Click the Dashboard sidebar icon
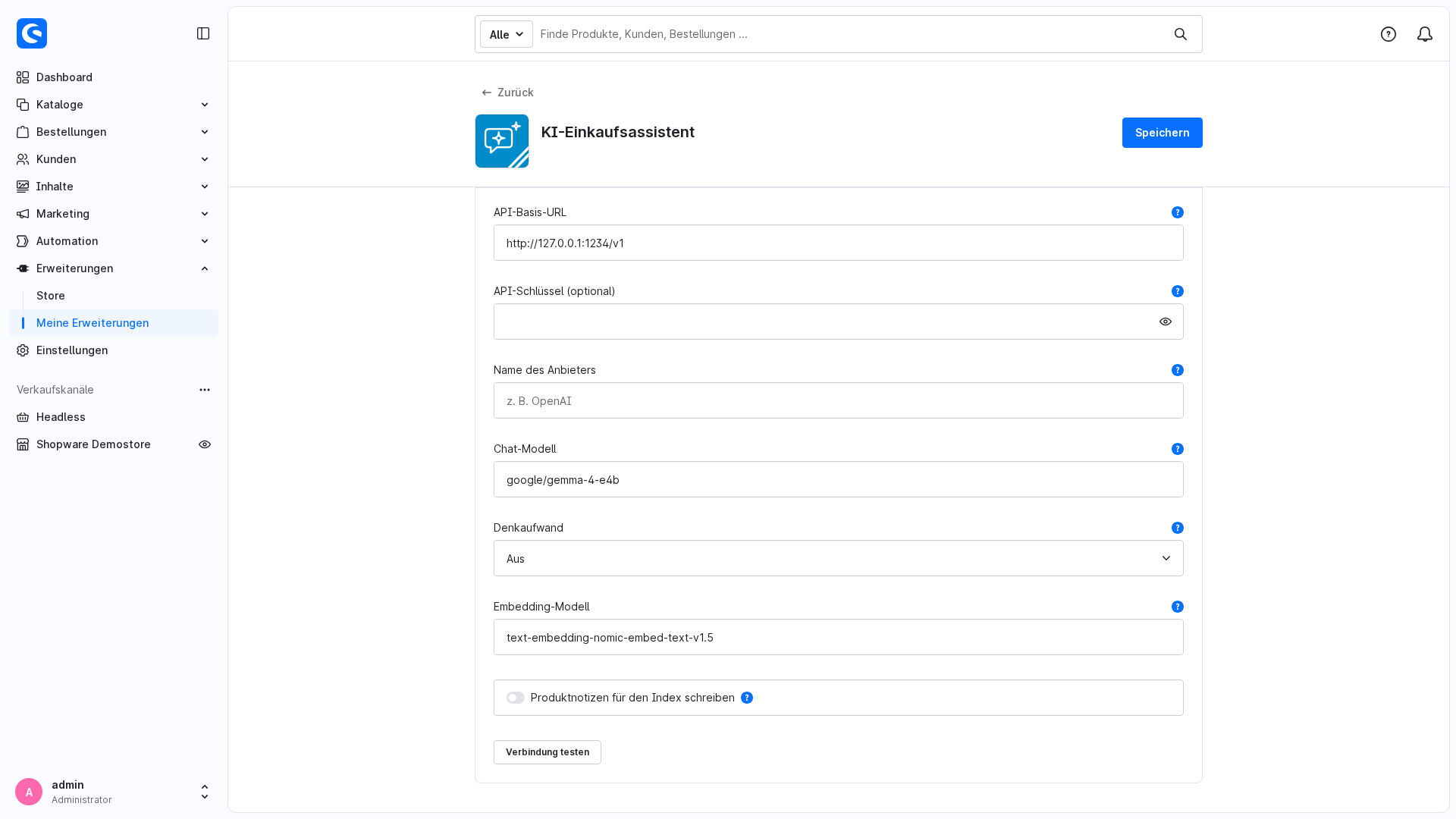 (23, 77)
